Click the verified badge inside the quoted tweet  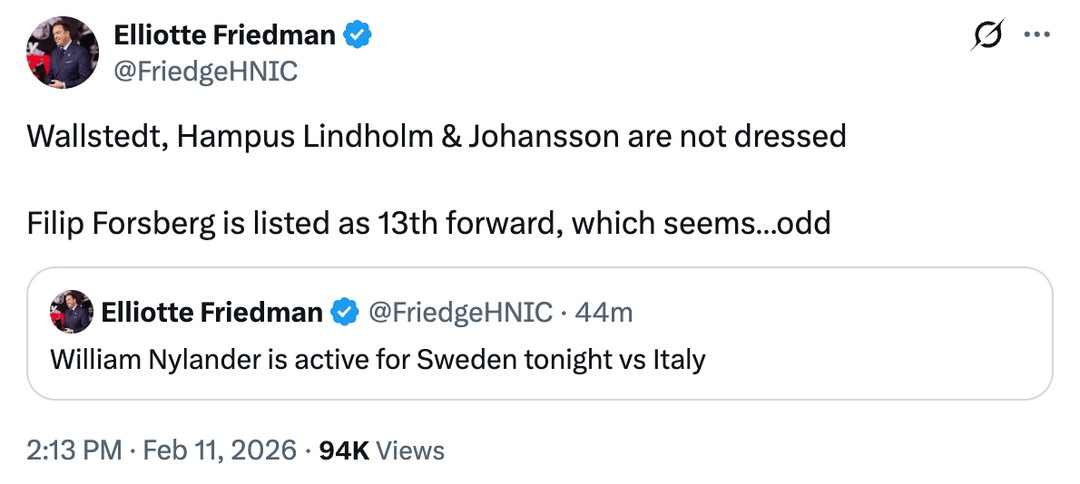(345, 313)
